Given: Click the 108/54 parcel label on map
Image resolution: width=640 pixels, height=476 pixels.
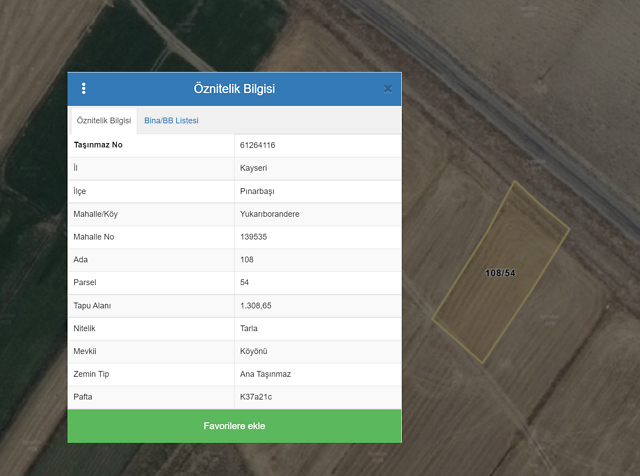Looking at the screenshot, I should (500, 273).
